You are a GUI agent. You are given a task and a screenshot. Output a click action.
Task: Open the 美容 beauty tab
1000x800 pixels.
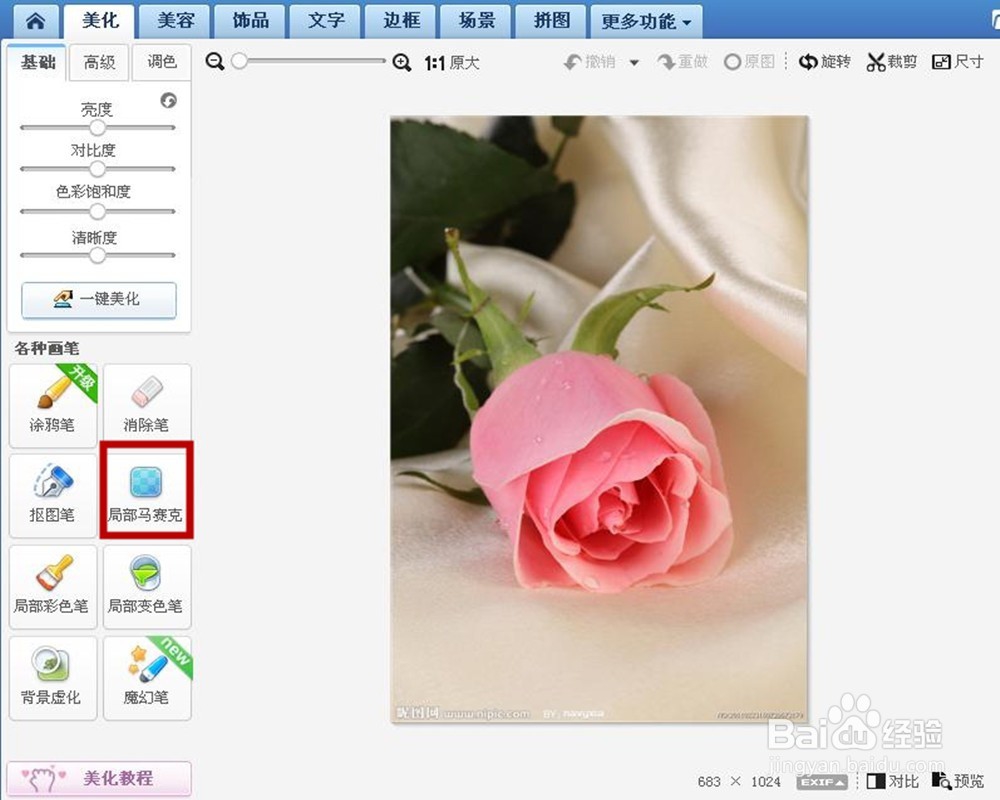173,20
